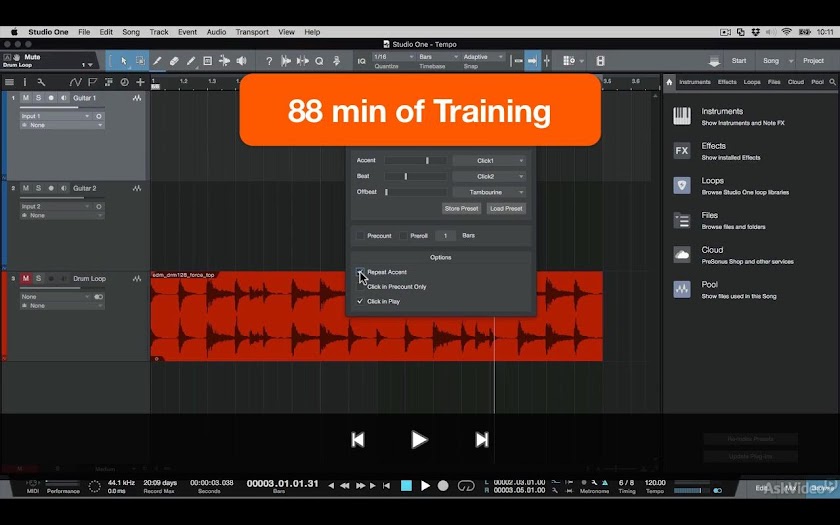Open the marker track flag icon

(x=92, y=82)
